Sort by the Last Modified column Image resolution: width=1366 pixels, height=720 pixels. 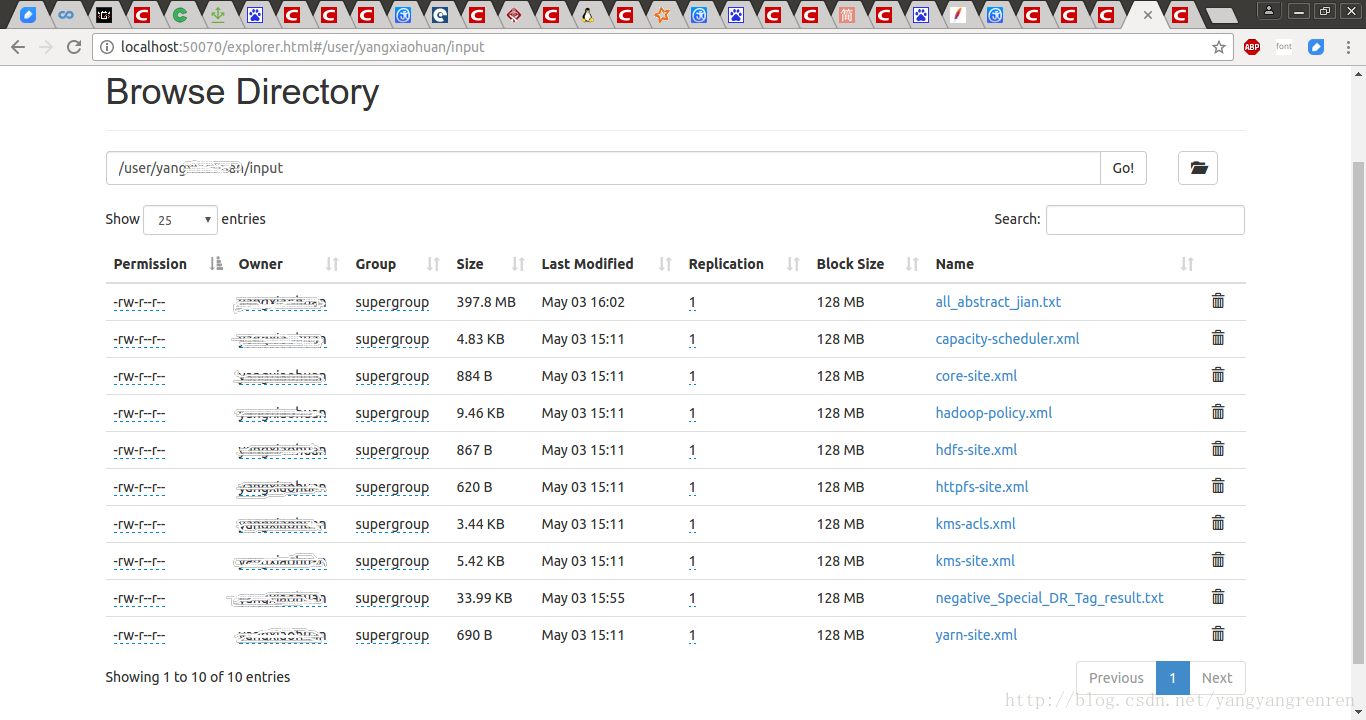pyautogui.click(x=607, y=264)
